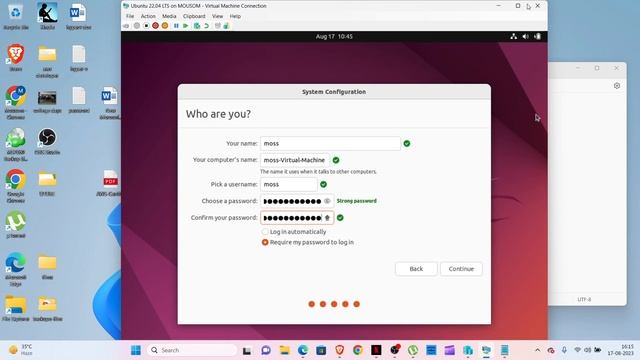Pause the virtual machine
This screenshot has height=360, width=640.
point(176,26)
